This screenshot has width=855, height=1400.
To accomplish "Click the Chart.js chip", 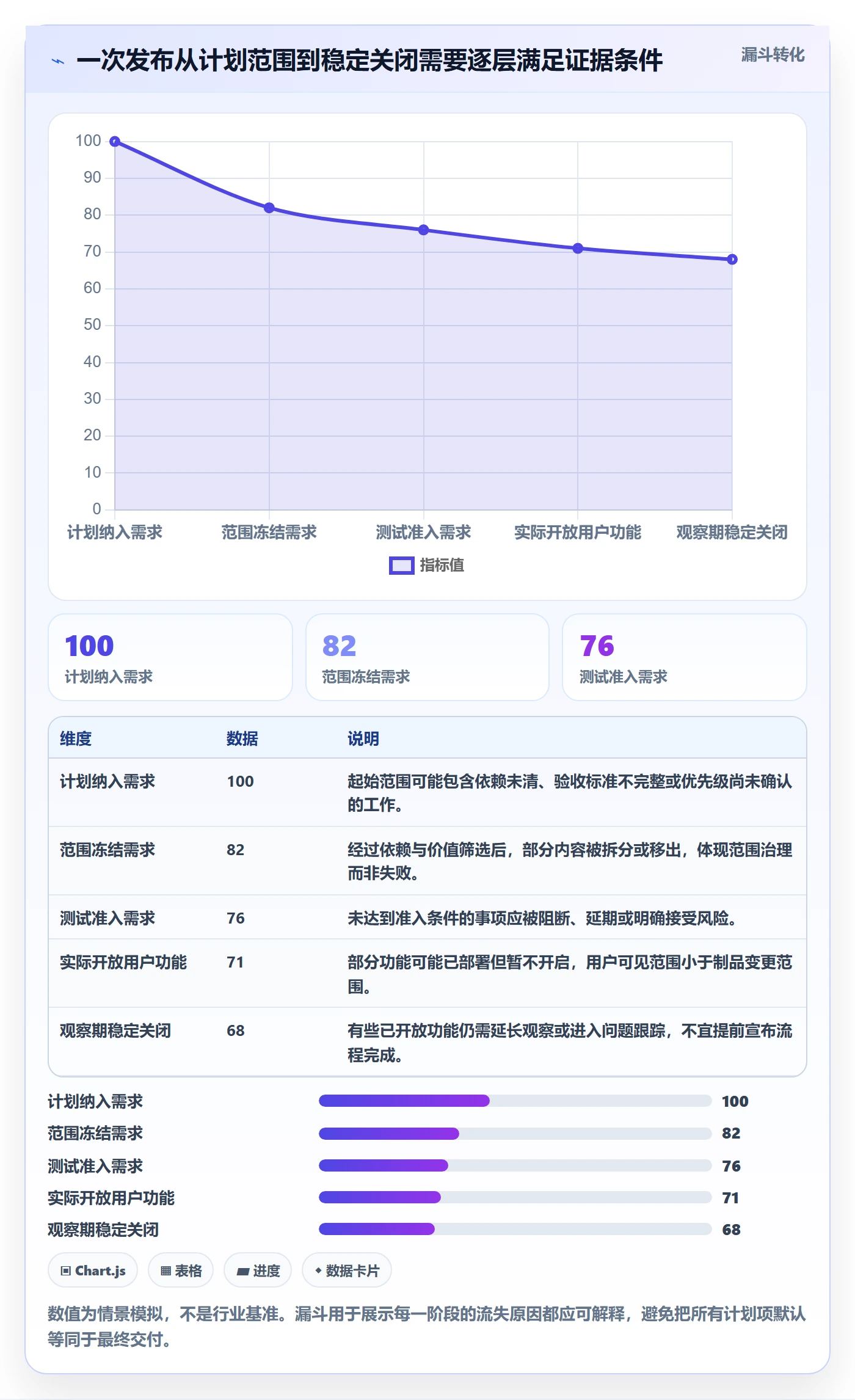I will [x=93, y=1271].
